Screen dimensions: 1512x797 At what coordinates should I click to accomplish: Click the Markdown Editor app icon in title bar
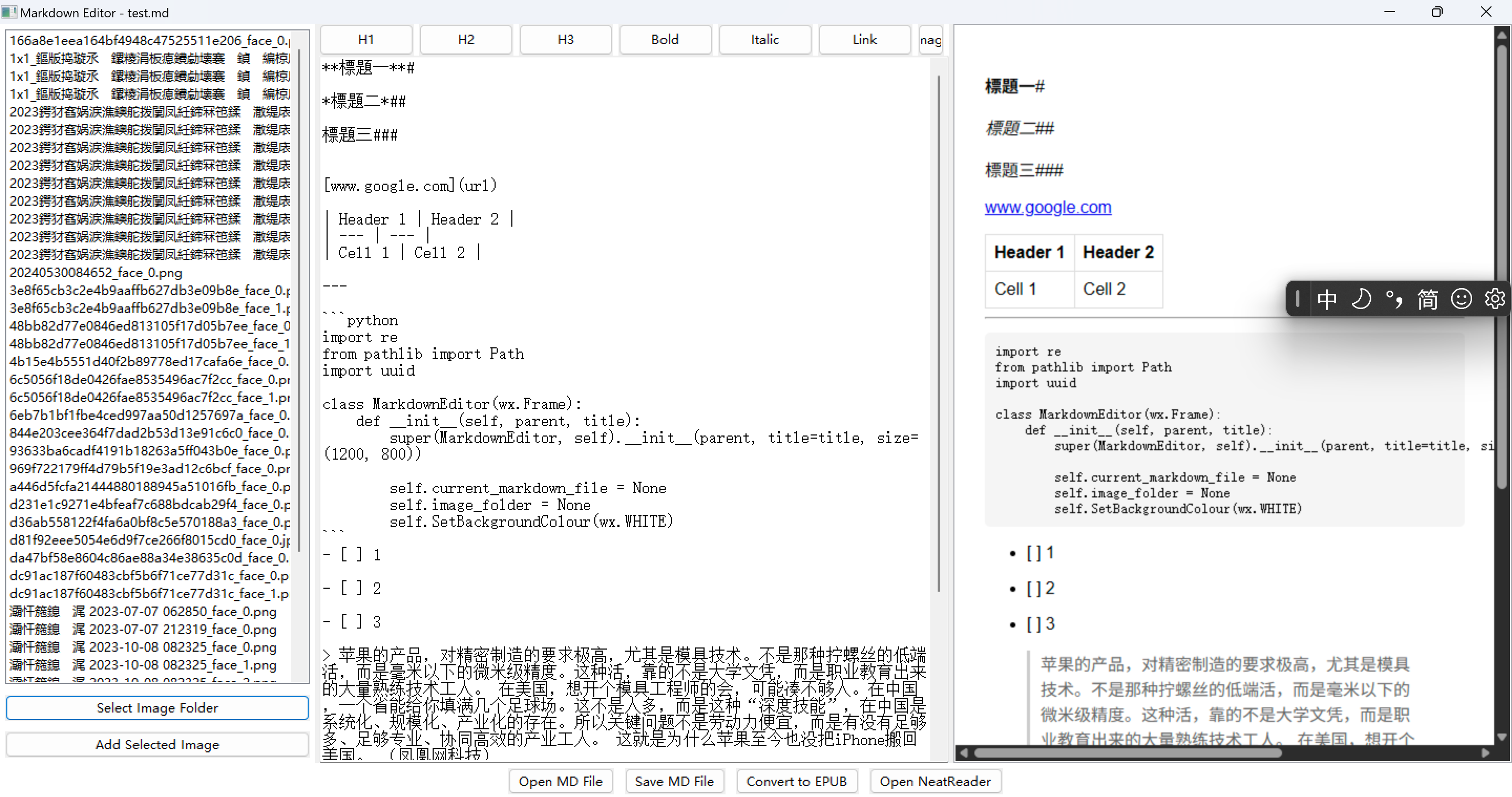(9, 12)
